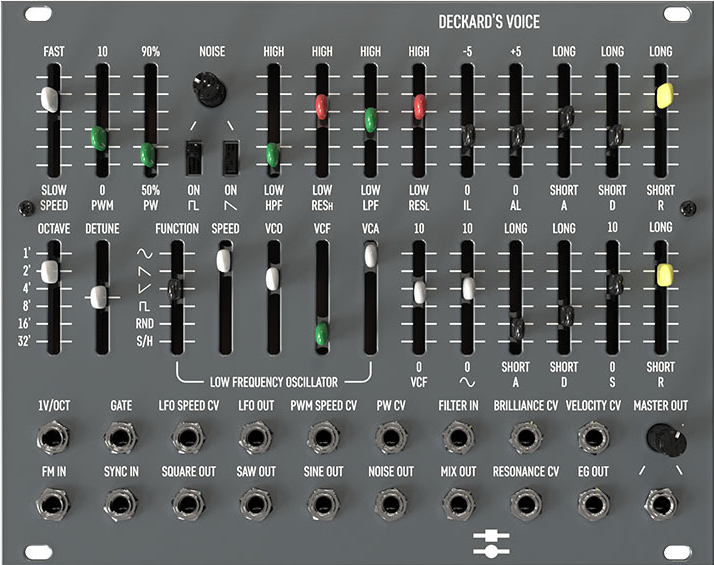Image resolution: width=714 pixels, height=565 pixels.
Task: Click the LFO SPEED CV jack
Action: (188, 438)
